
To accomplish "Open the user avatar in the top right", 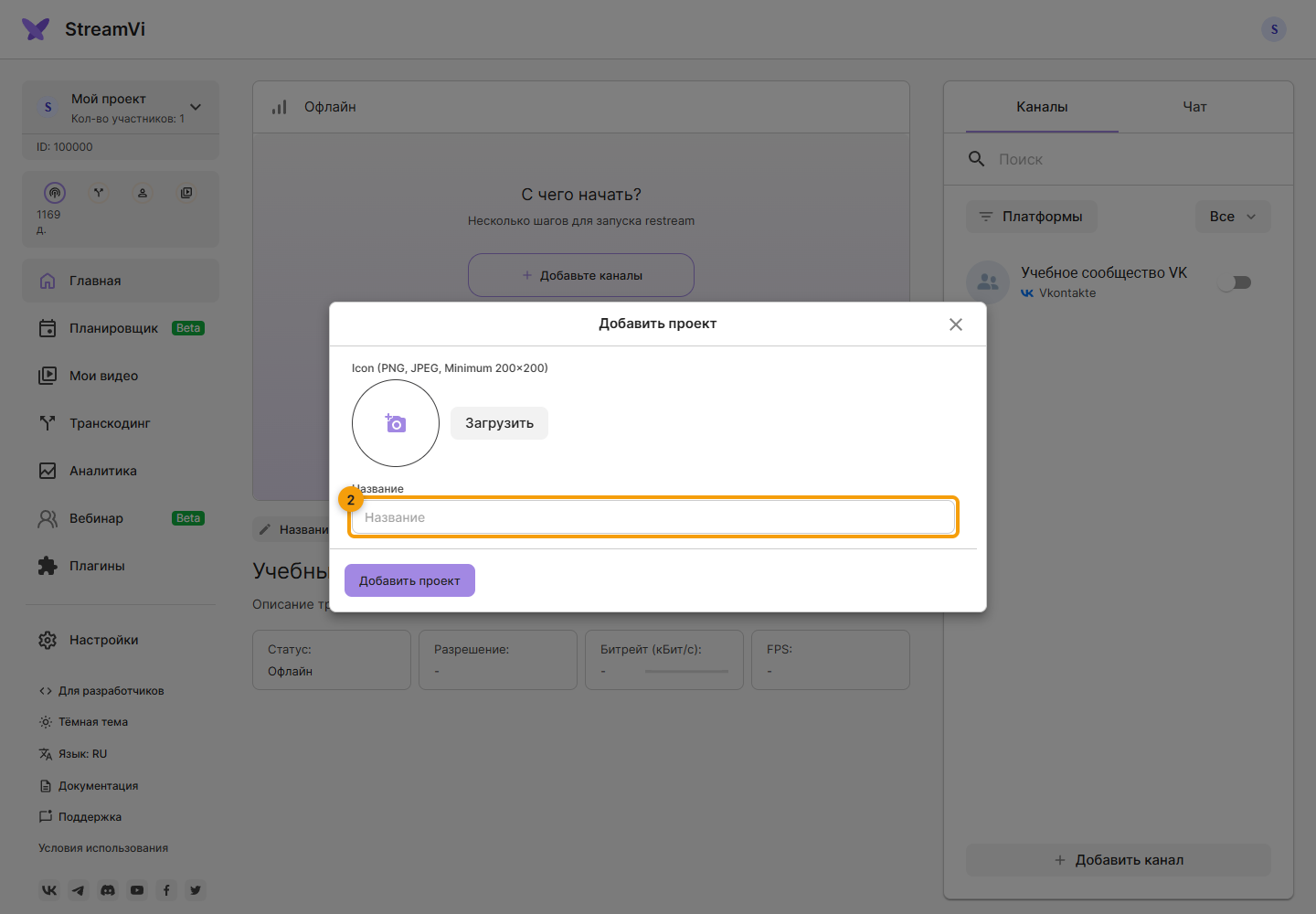I will click(x=1274, y=29).
